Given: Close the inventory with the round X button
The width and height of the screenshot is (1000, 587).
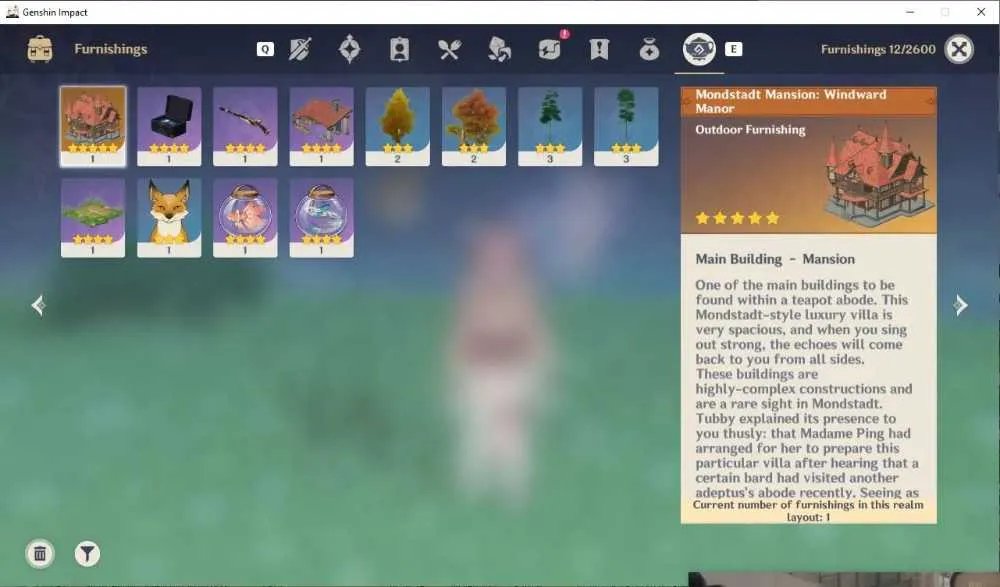Looking at the screenshot, I should click(x=959, y=49).
